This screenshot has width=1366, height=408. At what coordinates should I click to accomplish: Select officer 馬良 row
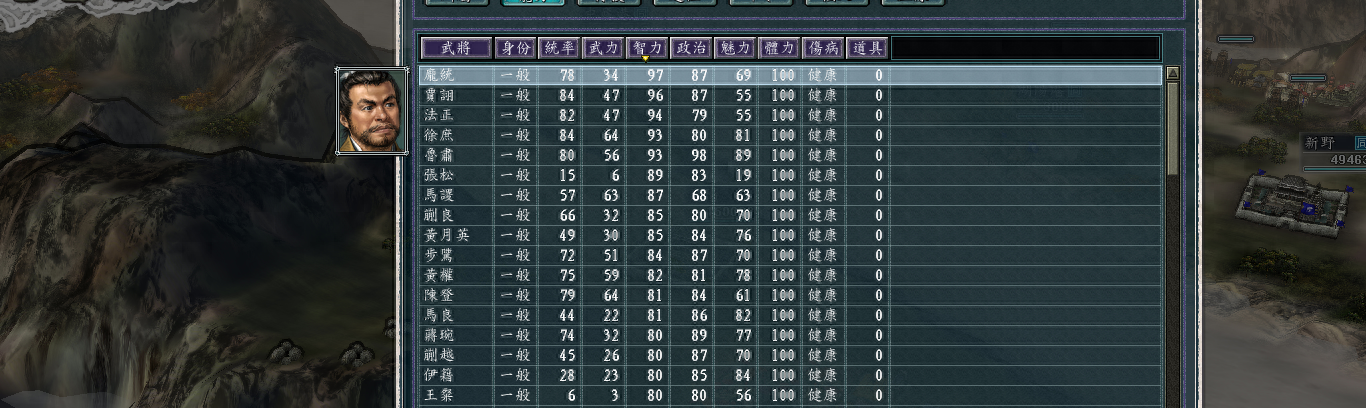pyautogui.click(x=790, y=315)
